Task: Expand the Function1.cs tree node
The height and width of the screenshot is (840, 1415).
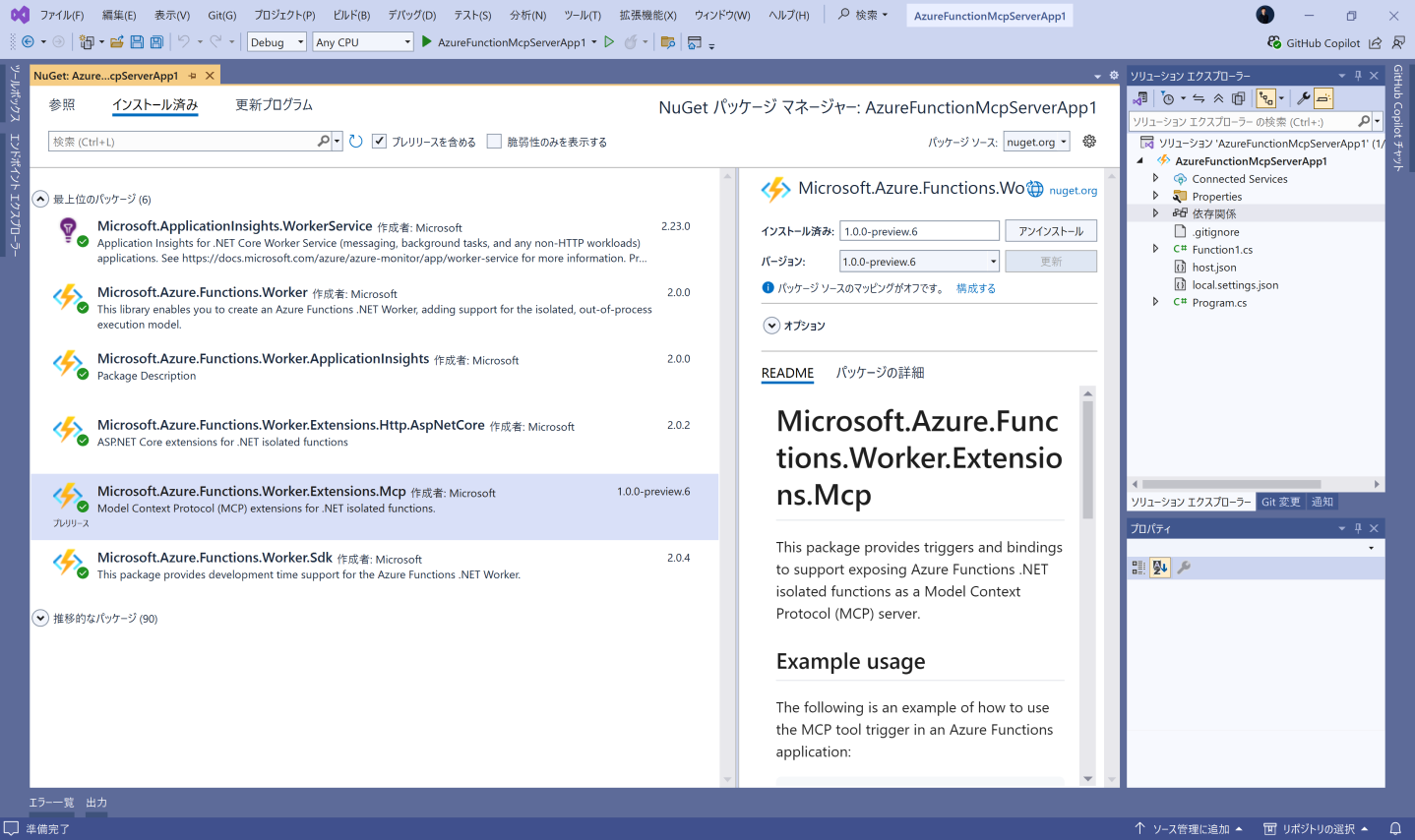Action: pyautogui.click(x=1155, y=250)
